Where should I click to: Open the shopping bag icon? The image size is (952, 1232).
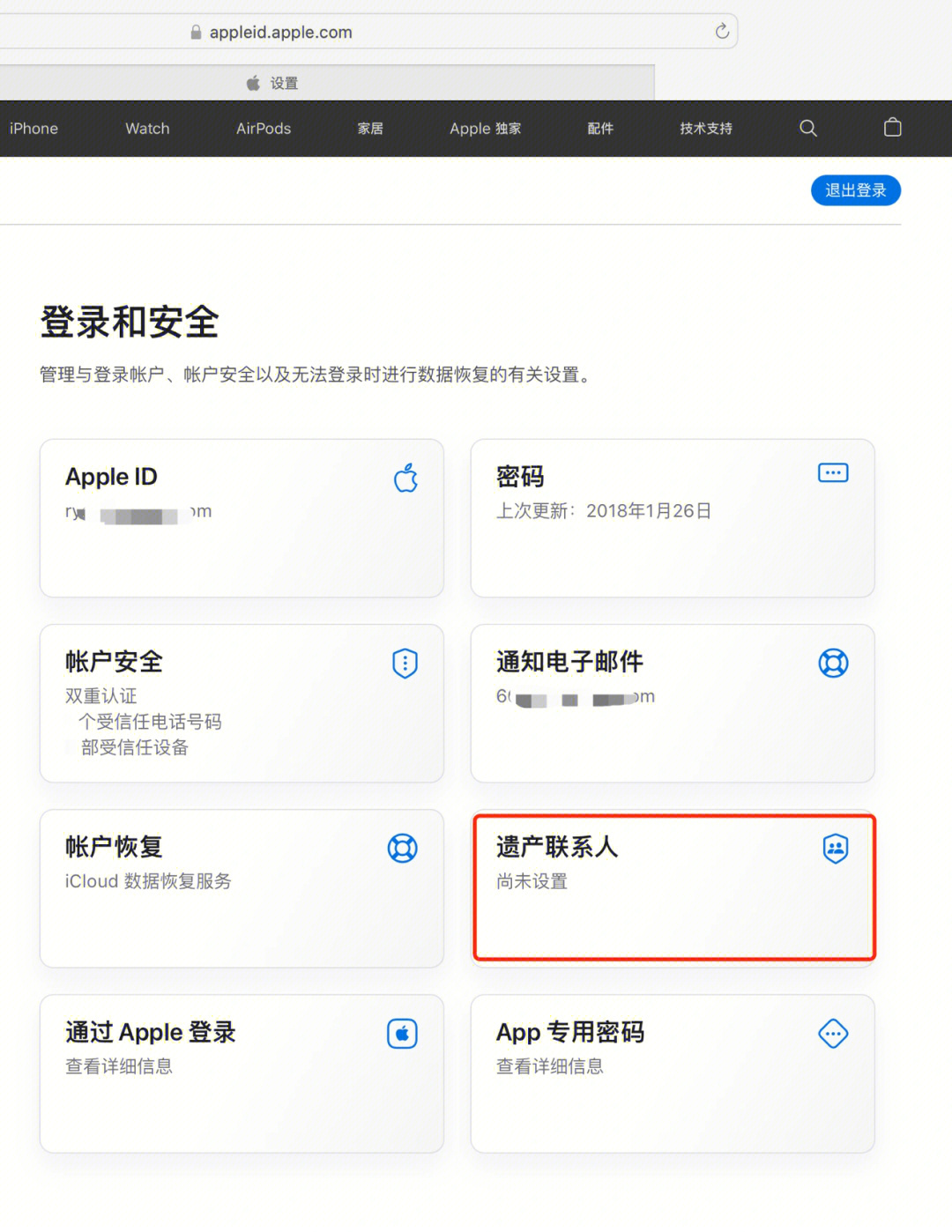893,128
